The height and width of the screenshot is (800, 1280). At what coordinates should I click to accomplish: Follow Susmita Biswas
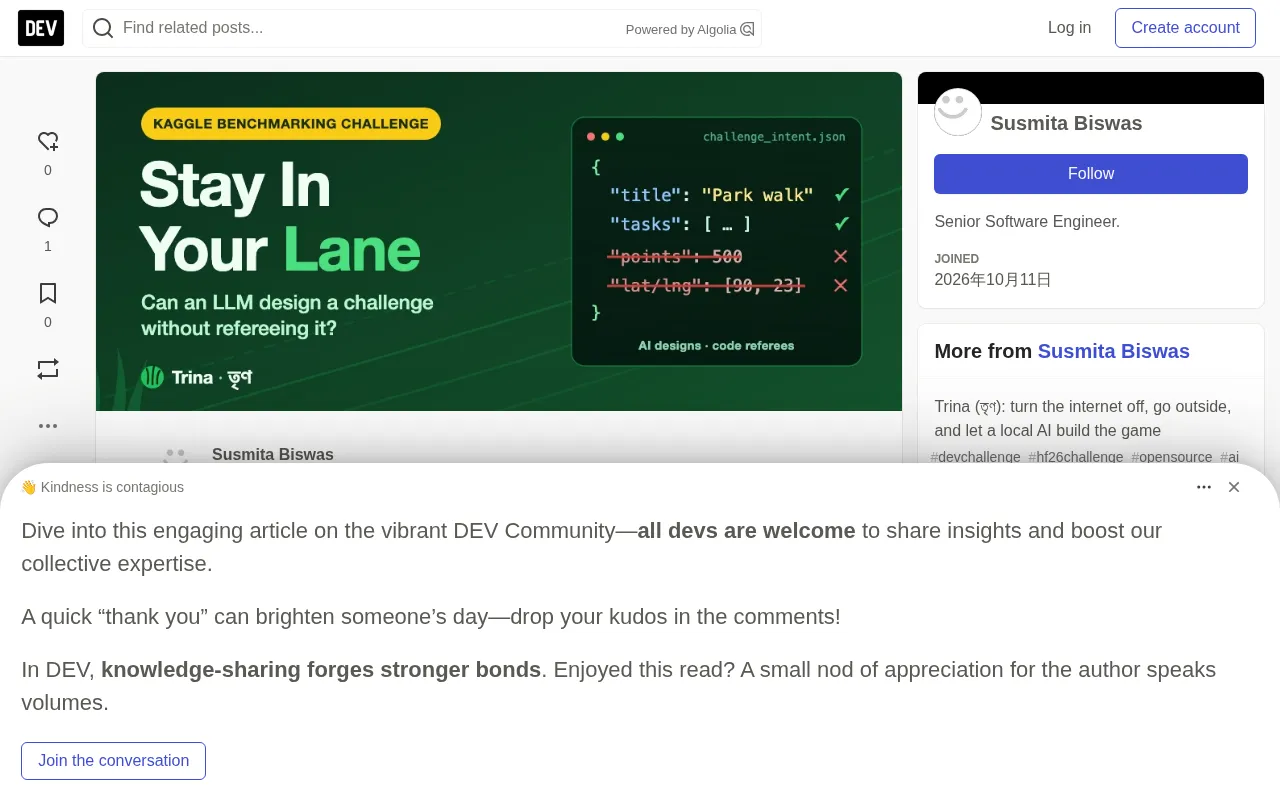tap(1091, 174)
